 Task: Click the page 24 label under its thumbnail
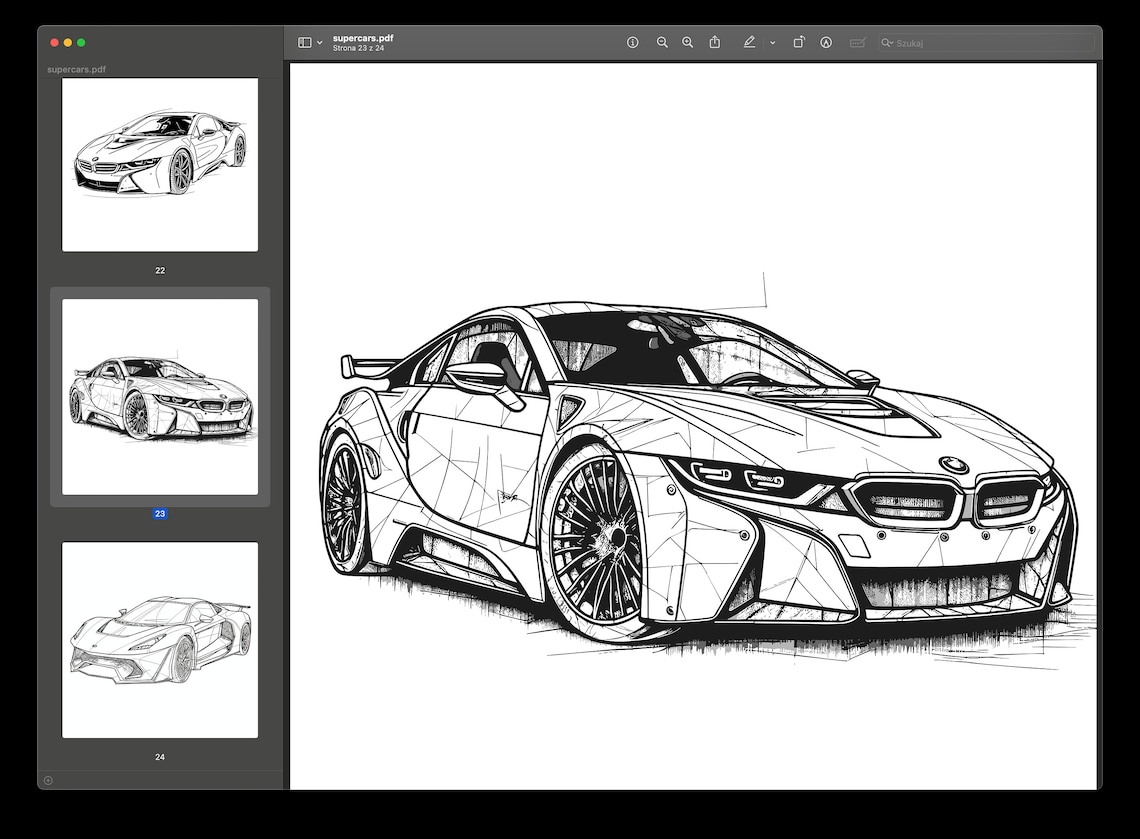pyautogui.click(x=159, y=757)
